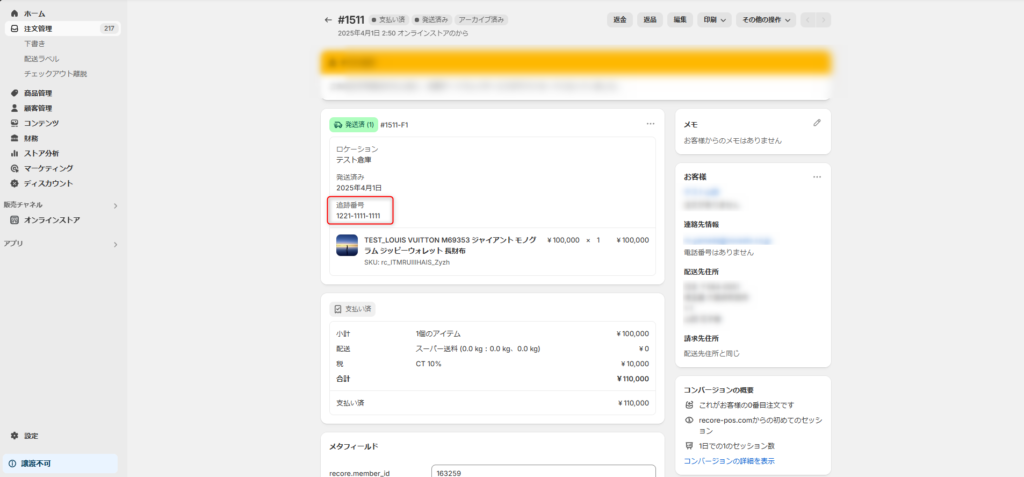Expand the アプリ section chevron
Image resolution: width=1024 pixels, height=477 pixels.
(115, 244)
